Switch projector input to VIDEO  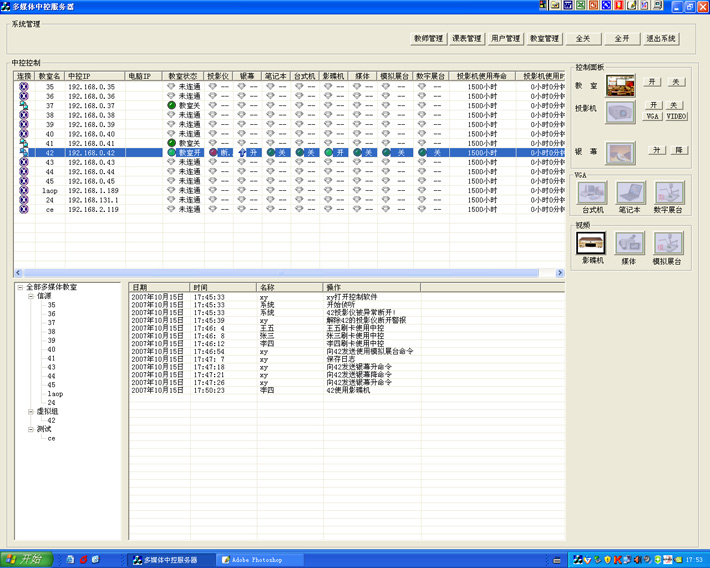[x=677, y=116]
